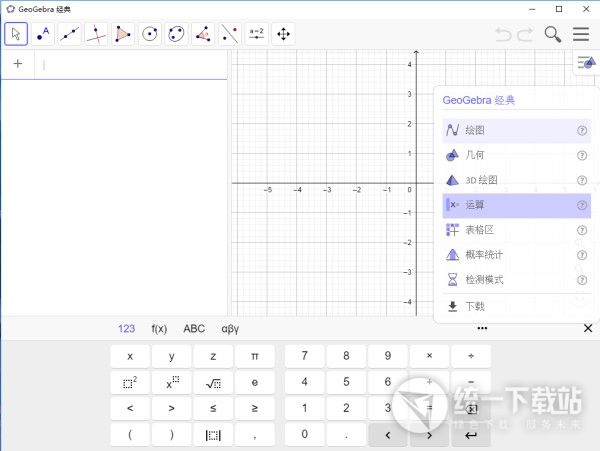Open keyboard more options (three dots)
600x451 pixels.
[x=482, y=328]
